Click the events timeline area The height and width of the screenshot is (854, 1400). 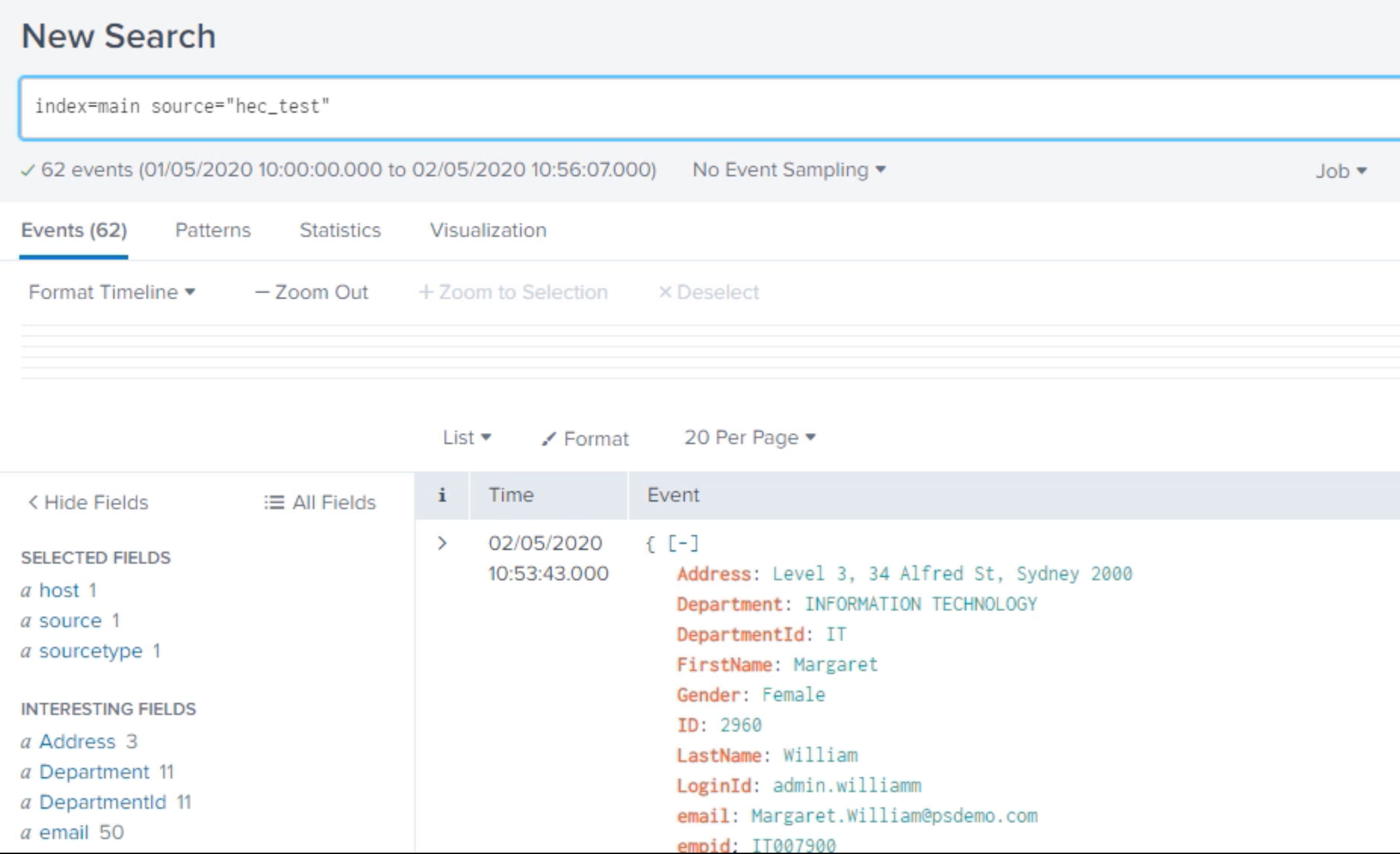709,352
